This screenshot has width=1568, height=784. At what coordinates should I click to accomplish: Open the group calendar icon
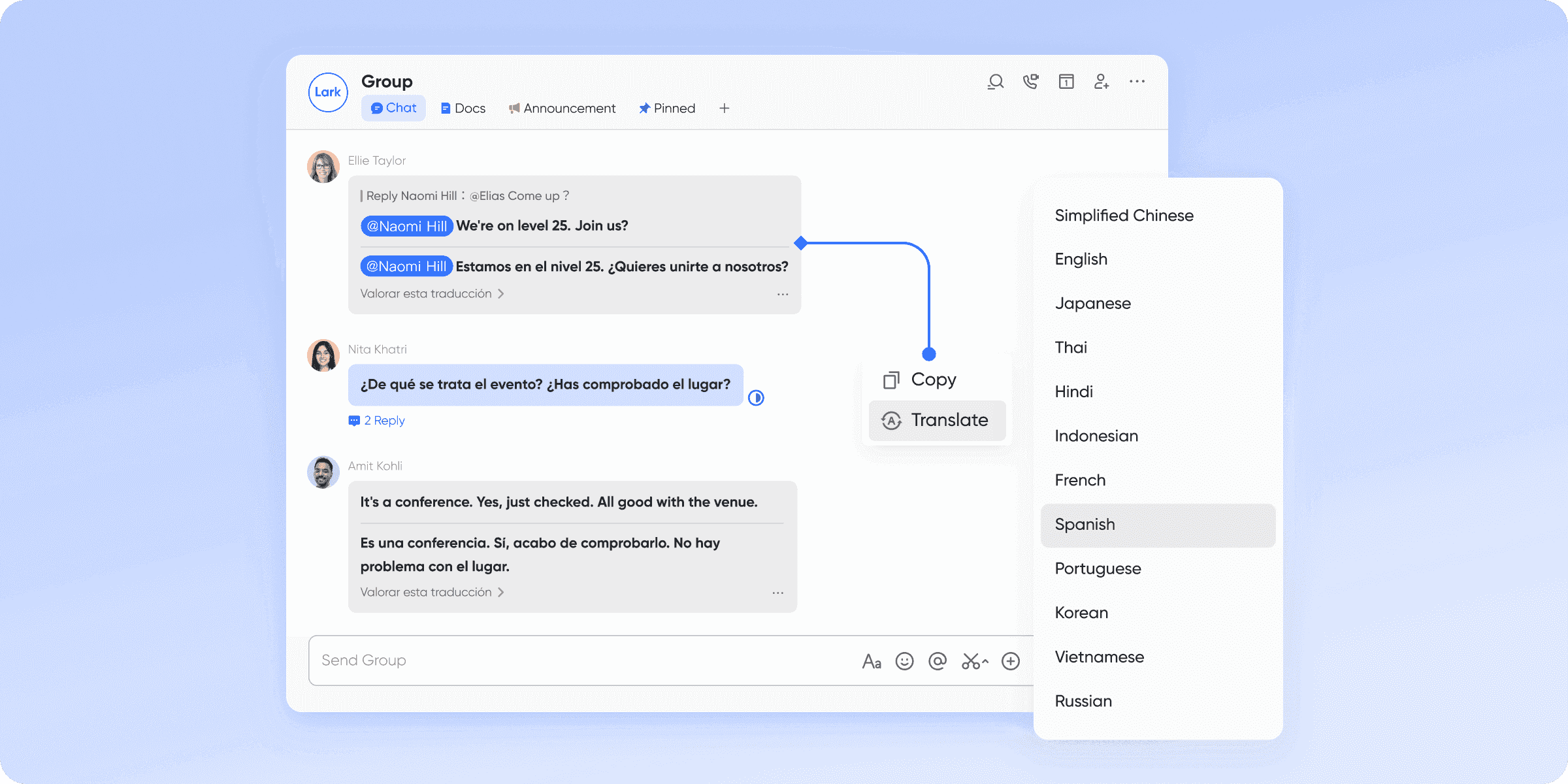(x=1066, y=81)
